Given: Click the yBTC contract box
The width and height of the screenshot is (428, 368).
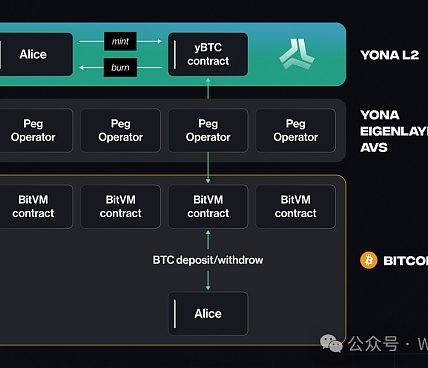Looking at the screenshot, I should click(208, 54).
